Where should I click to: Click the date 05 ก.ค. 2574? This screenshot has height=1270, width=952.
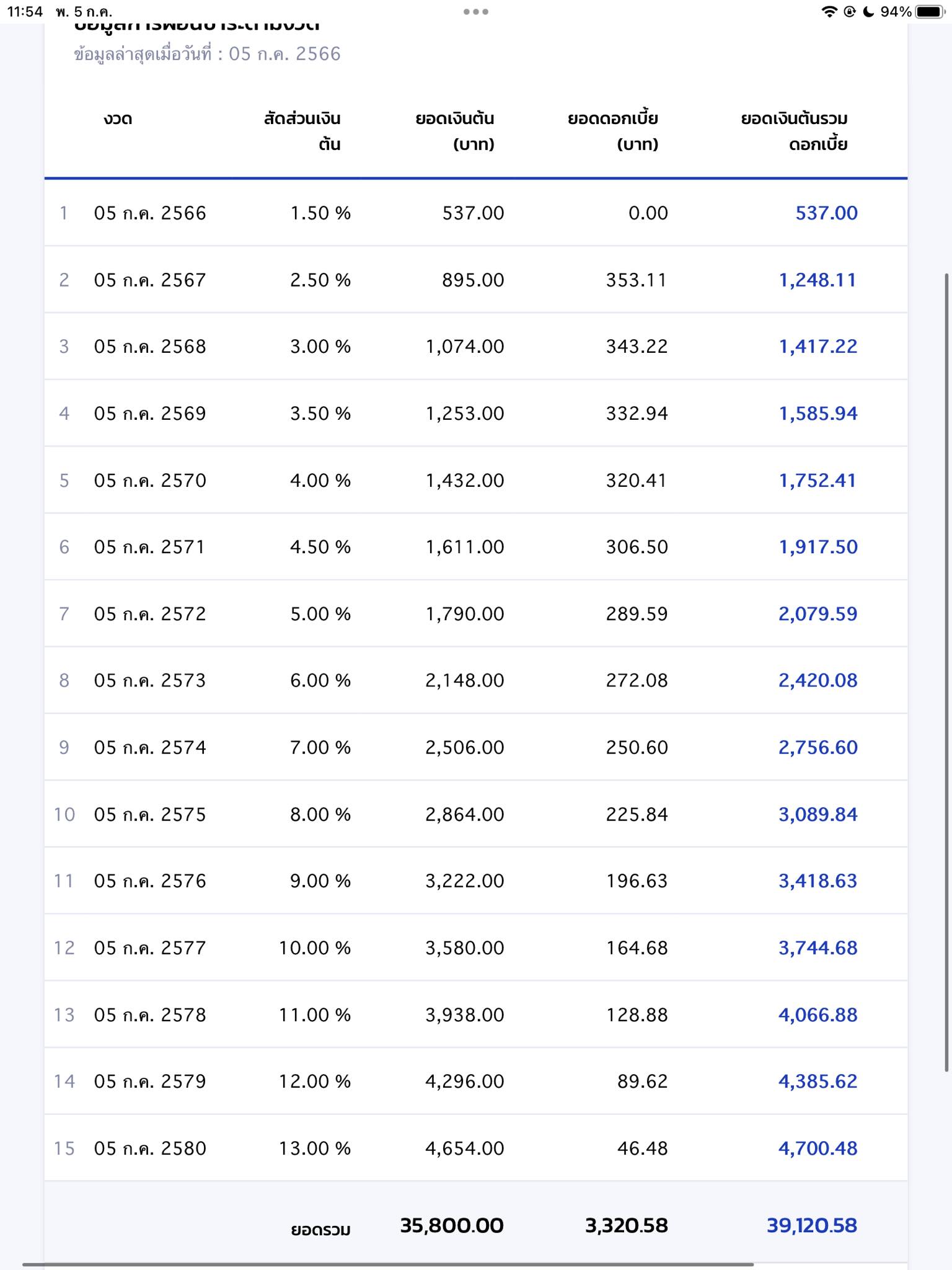pos(150,747)
